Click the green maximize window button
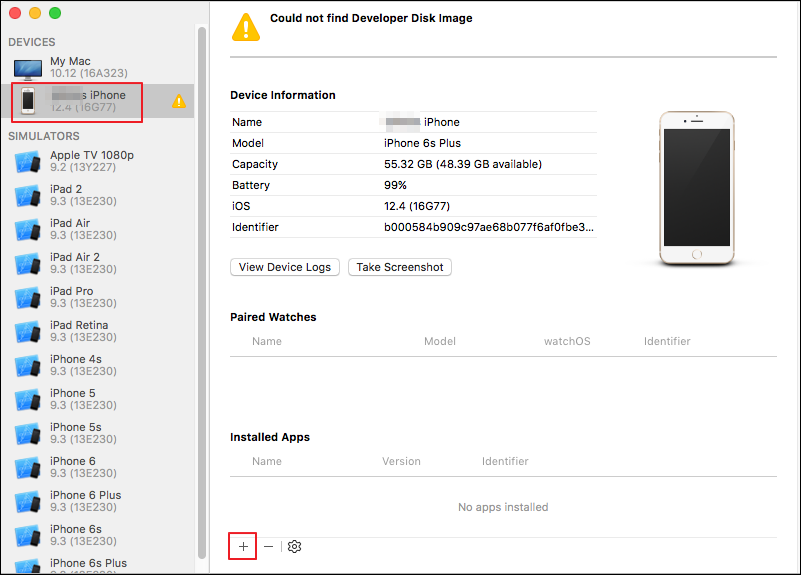This screenshot has width=801, height=575. click(x=55, y=13)
